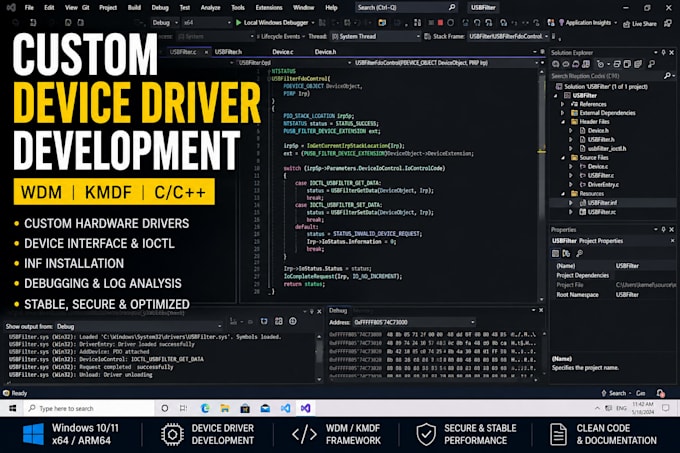The height and width of the screenshot is (453, 680).
Task: Open the memory Address combo dropdown arrow
Action: [472, 322]
